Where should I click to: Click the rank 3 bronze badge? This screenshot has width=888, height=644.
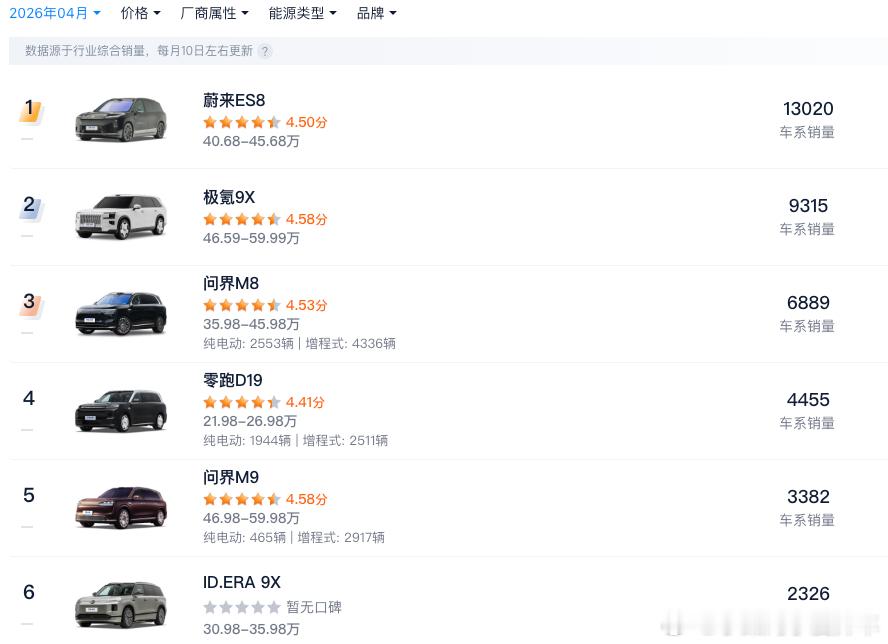pos(31,304)
